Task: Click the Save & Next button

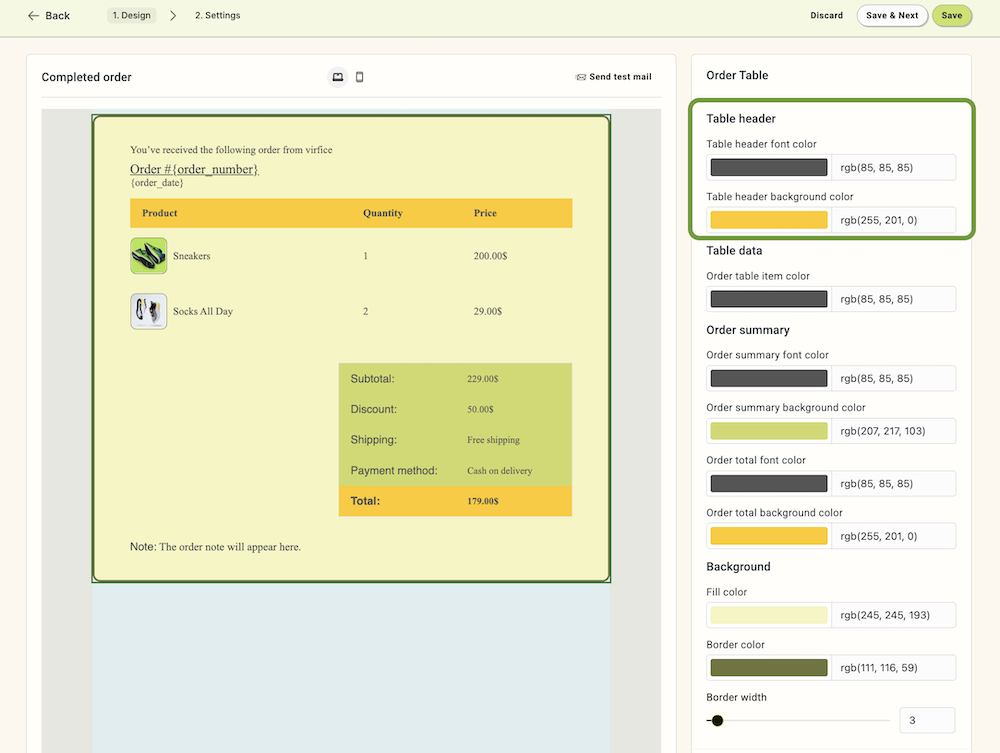Action: 892,15
